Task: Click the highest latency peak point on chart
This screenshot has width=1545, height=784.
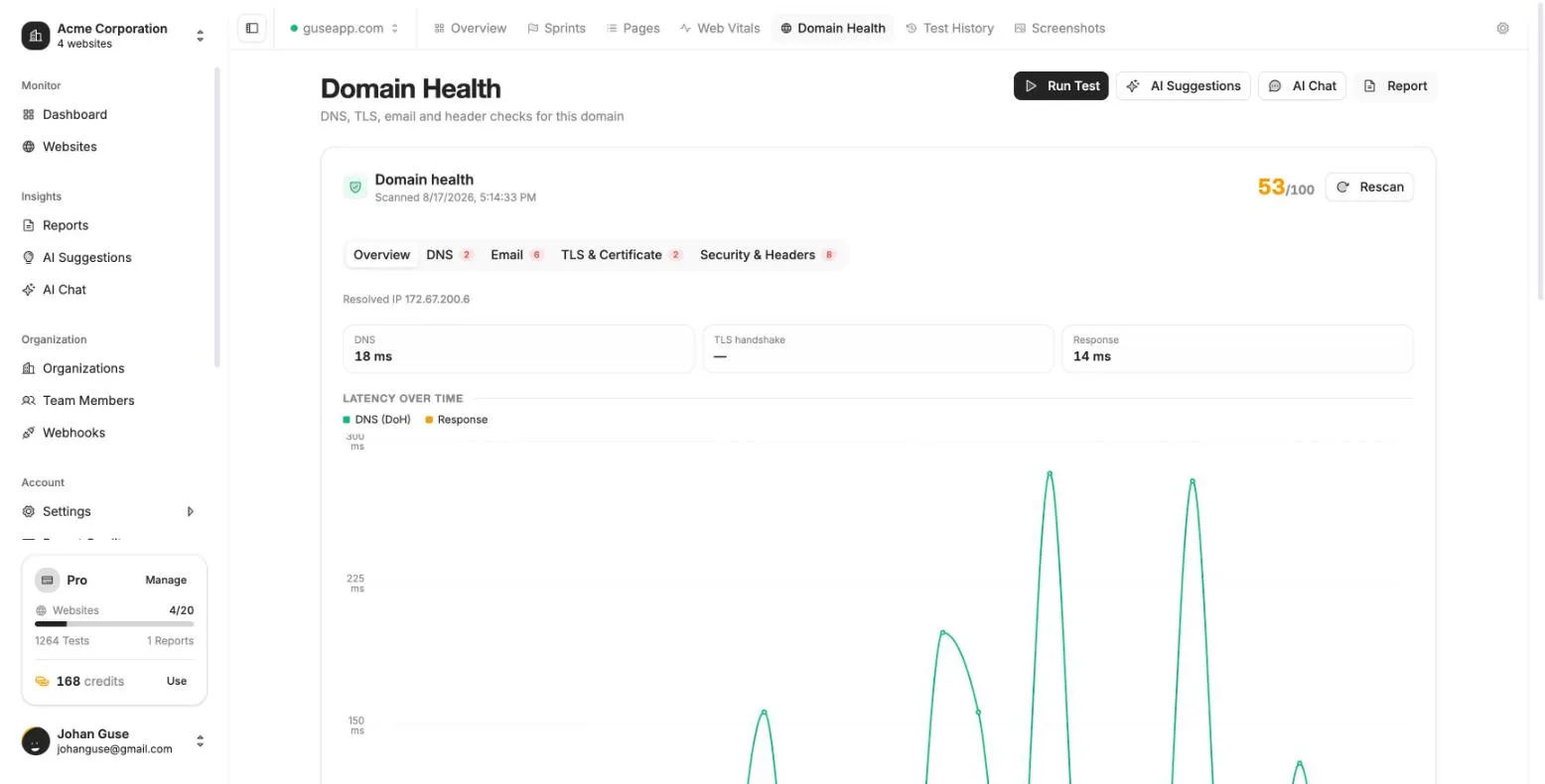Action: pos(1050,473)
